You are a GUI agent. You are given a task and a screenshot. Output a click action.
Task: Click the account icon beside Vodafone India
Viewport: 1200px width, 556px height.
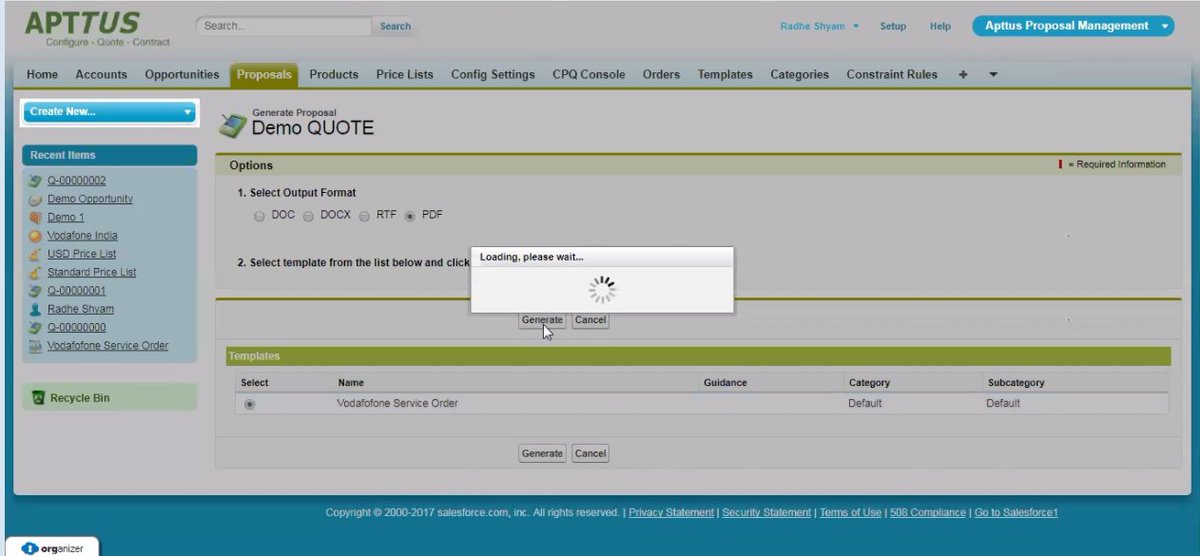[x=36, y=236]
